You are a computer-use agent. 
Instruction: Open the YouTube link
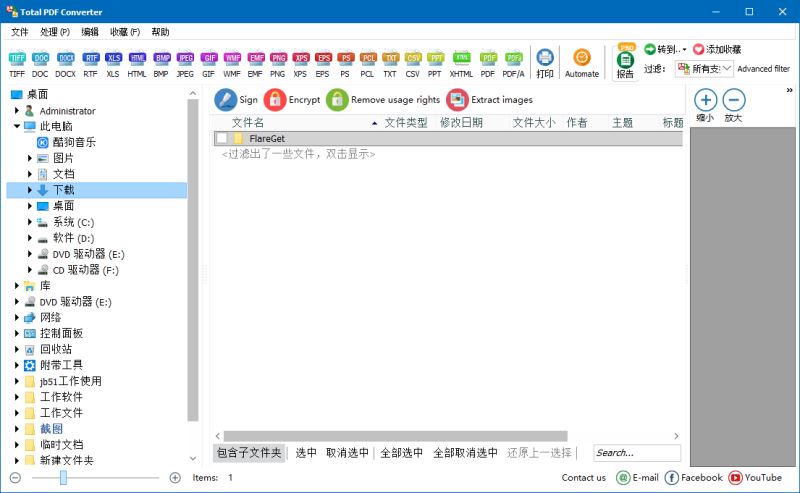click(x=755, y=478)
